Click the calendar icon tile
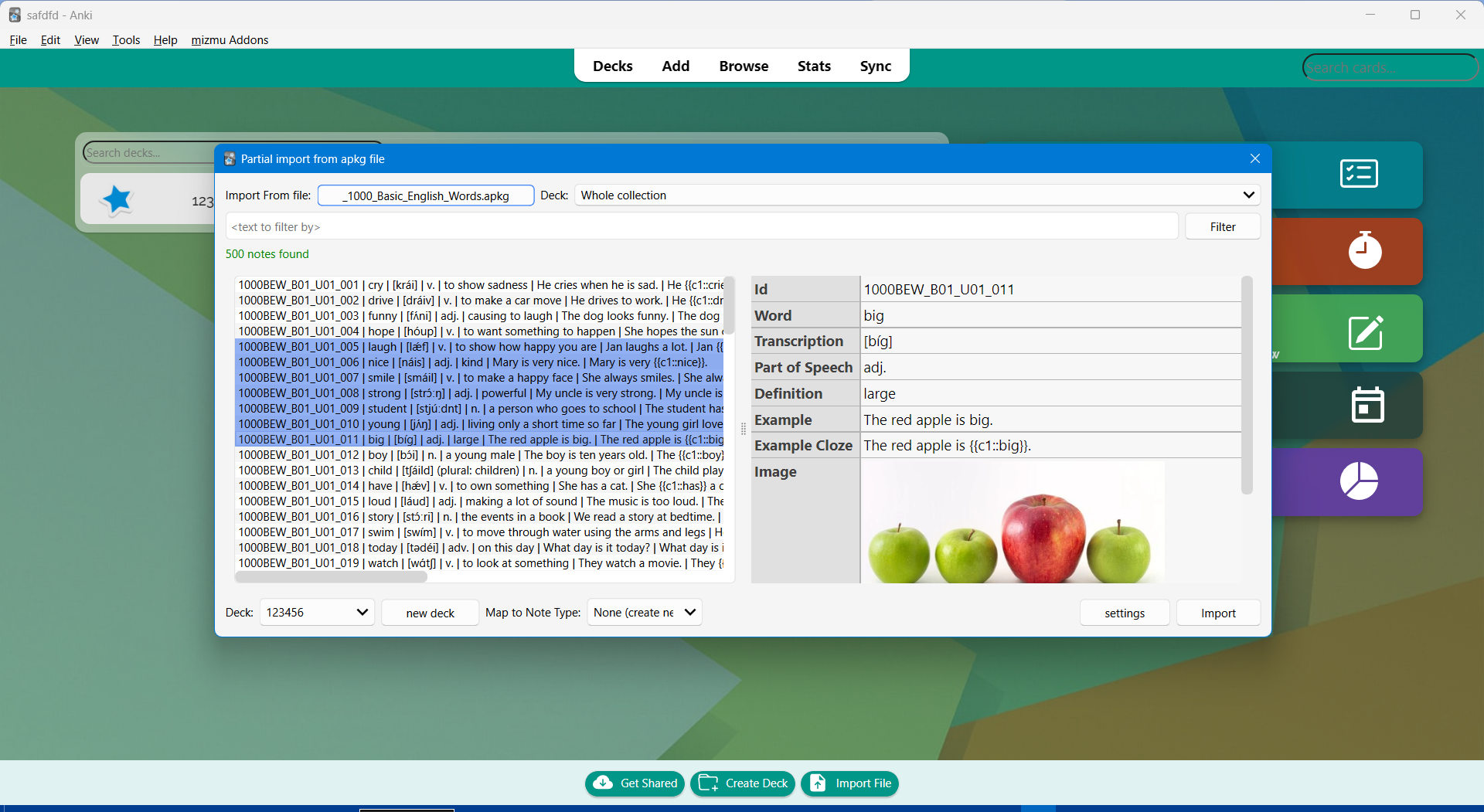This screenshot has height=812, width=1484. (x=1367, y=405)
